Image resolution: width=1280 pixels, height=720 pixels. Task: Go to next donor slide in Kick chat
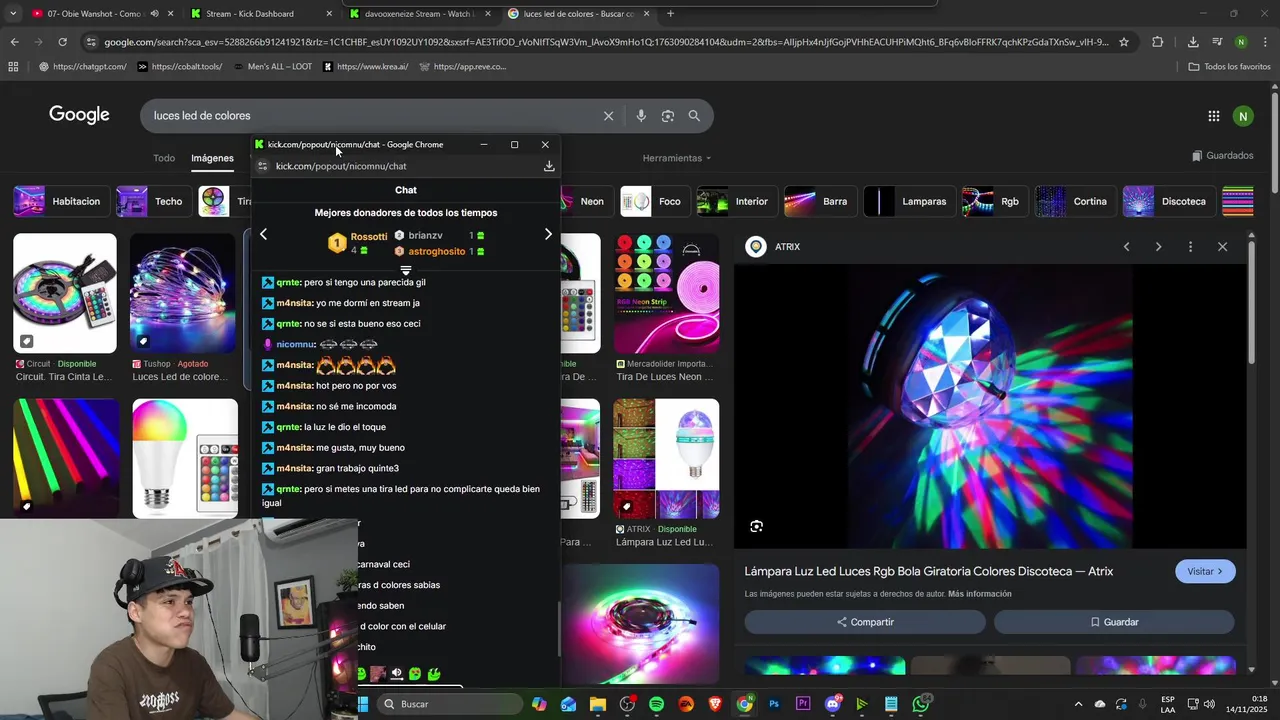click(x=548, y=234)
